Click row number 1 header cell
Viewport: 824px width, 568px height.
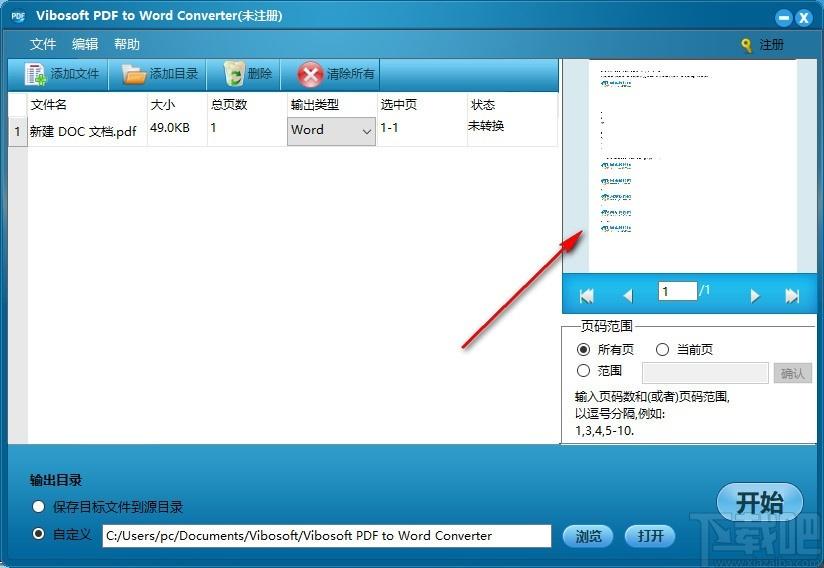coord(17,131)
